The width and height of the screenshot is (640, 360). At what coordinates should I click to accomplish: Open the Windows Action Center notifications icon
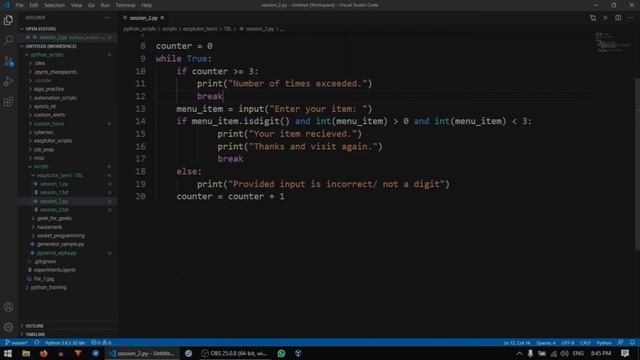625,353
